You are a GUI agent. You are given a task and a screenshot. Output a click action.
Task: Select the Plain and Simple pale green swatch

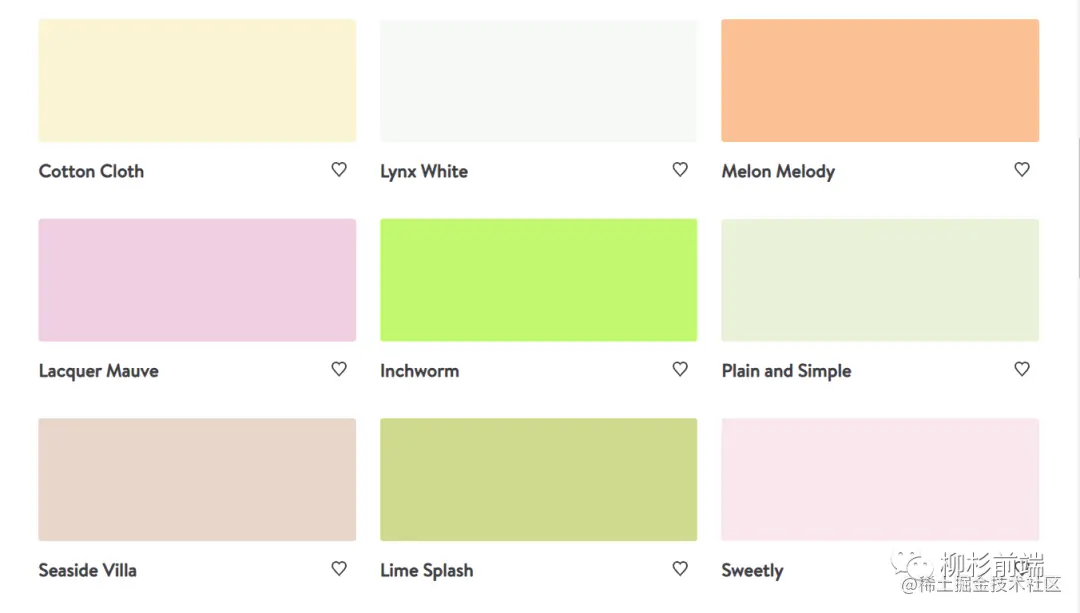(x=880, y=280)
